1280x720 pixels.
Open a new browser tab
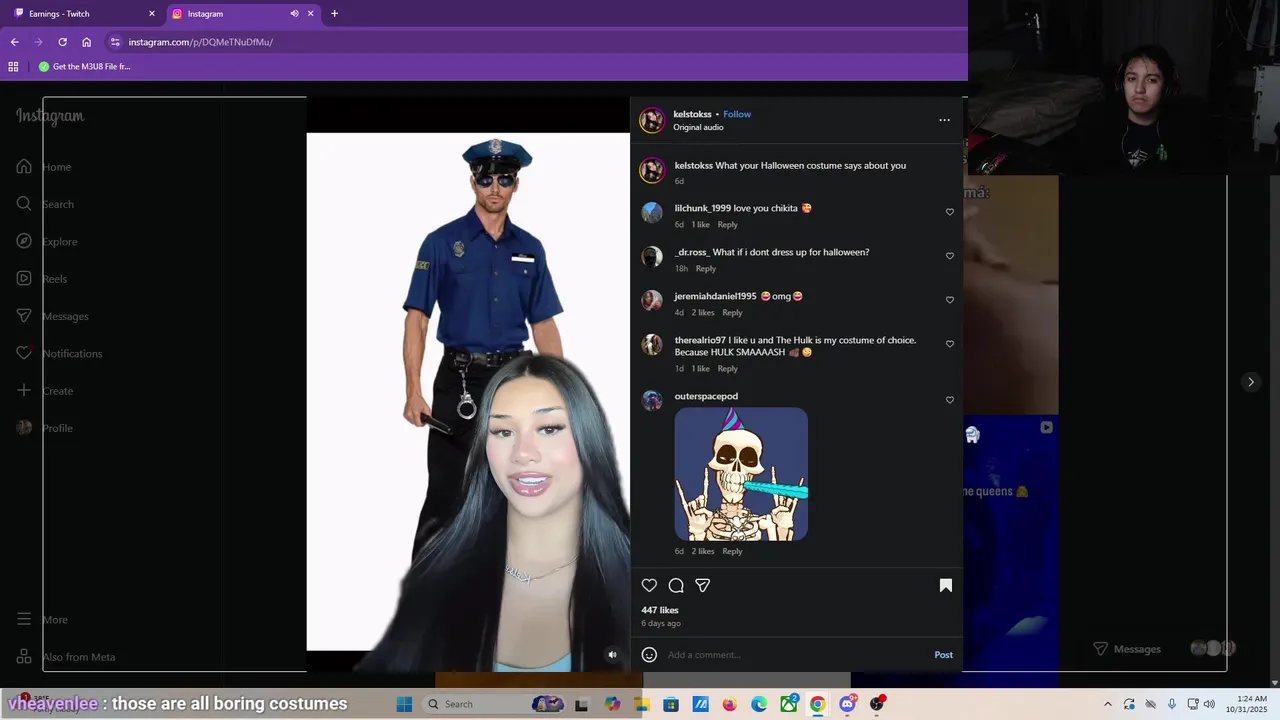click(x=334, y=14)
